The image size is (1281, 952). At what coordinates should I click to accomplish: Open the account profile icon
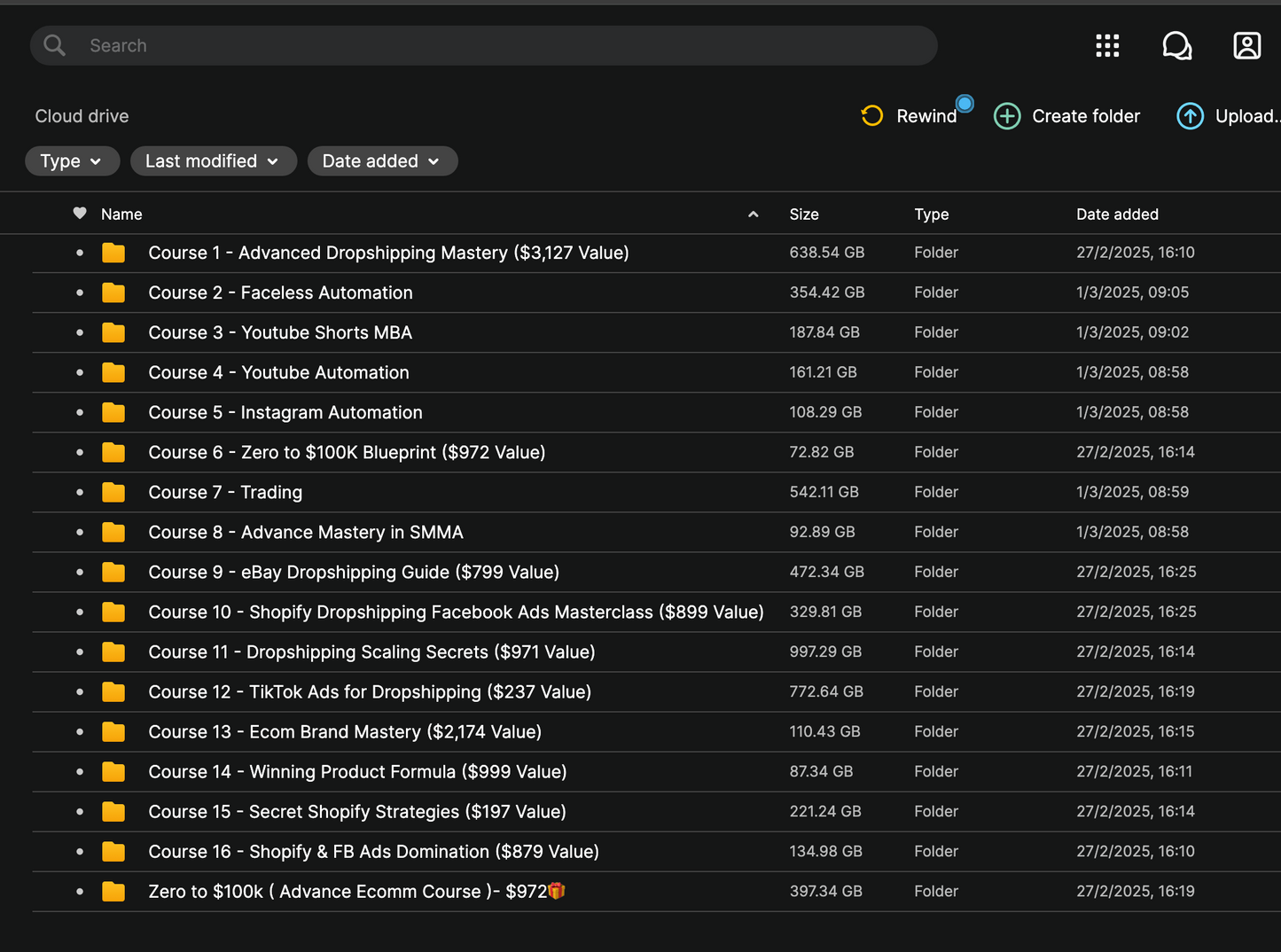(1246, 45)
